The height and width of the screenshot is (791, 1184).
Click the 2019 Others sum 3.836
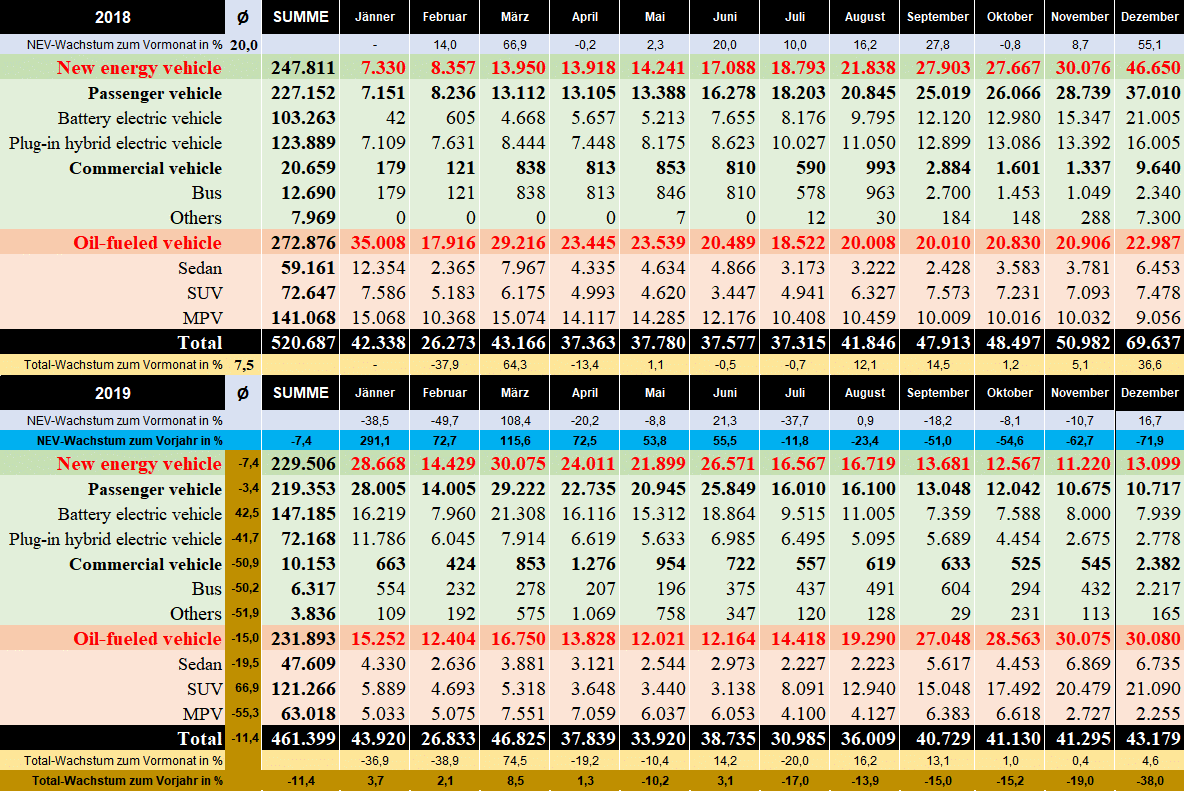(313, 614)
